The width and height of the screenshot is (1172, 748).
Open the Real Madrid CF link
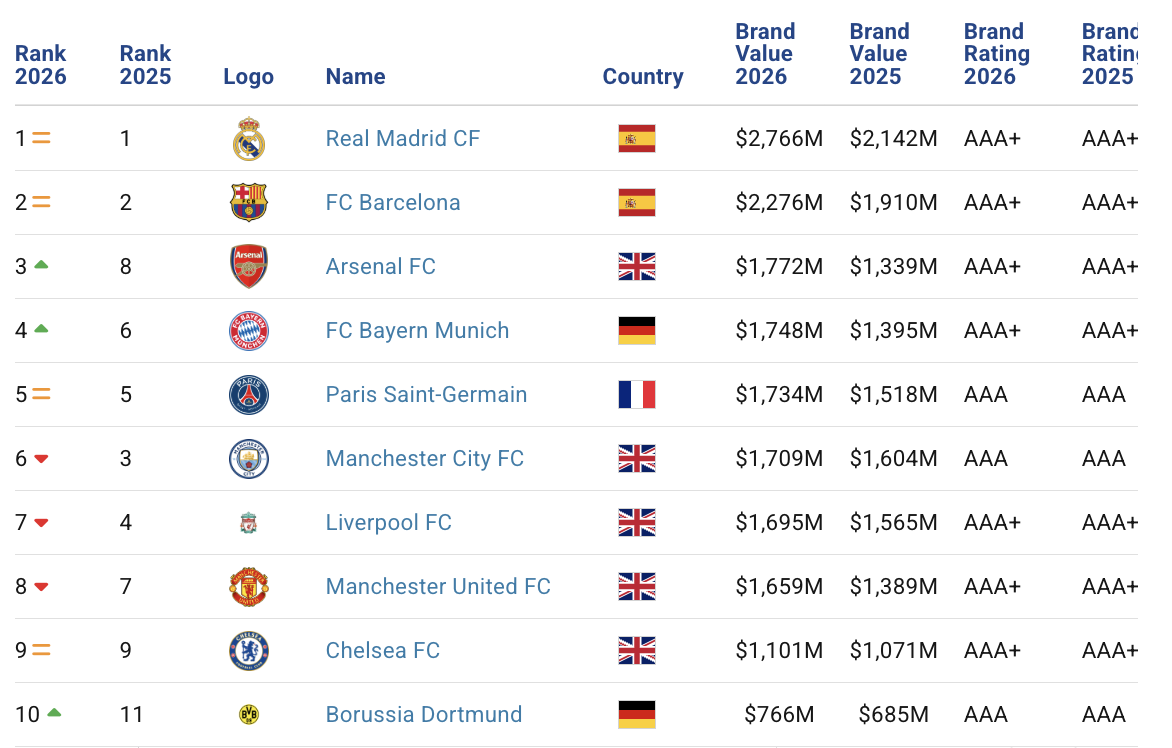point(403,139)
